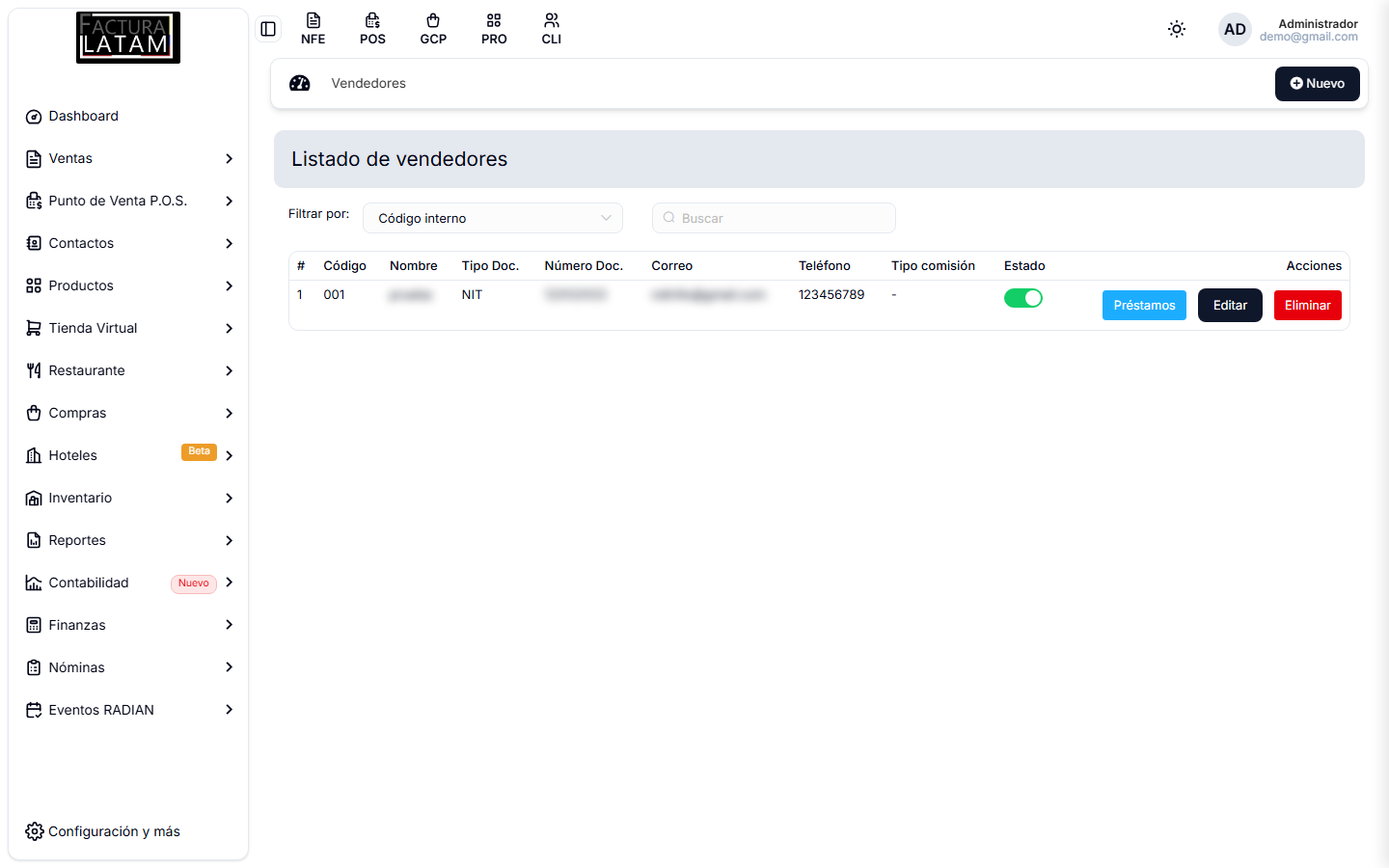Screen dimensions: 1389x868
Task: Click the Nuevo button
Action: click(1318, 84)
